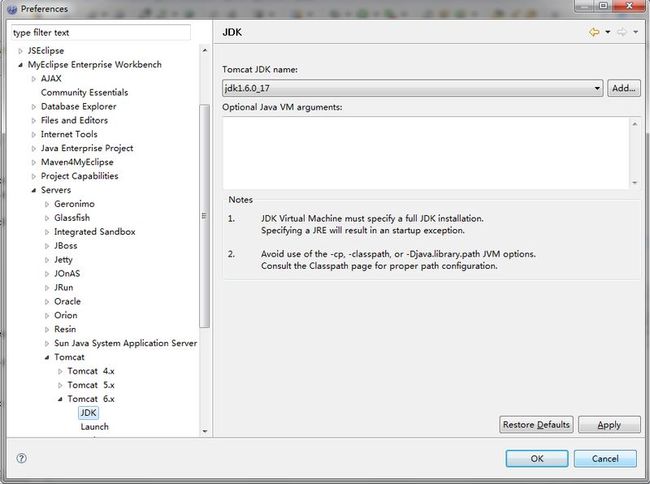Select Tomcat 5.x tree item

tap(91, 385)
